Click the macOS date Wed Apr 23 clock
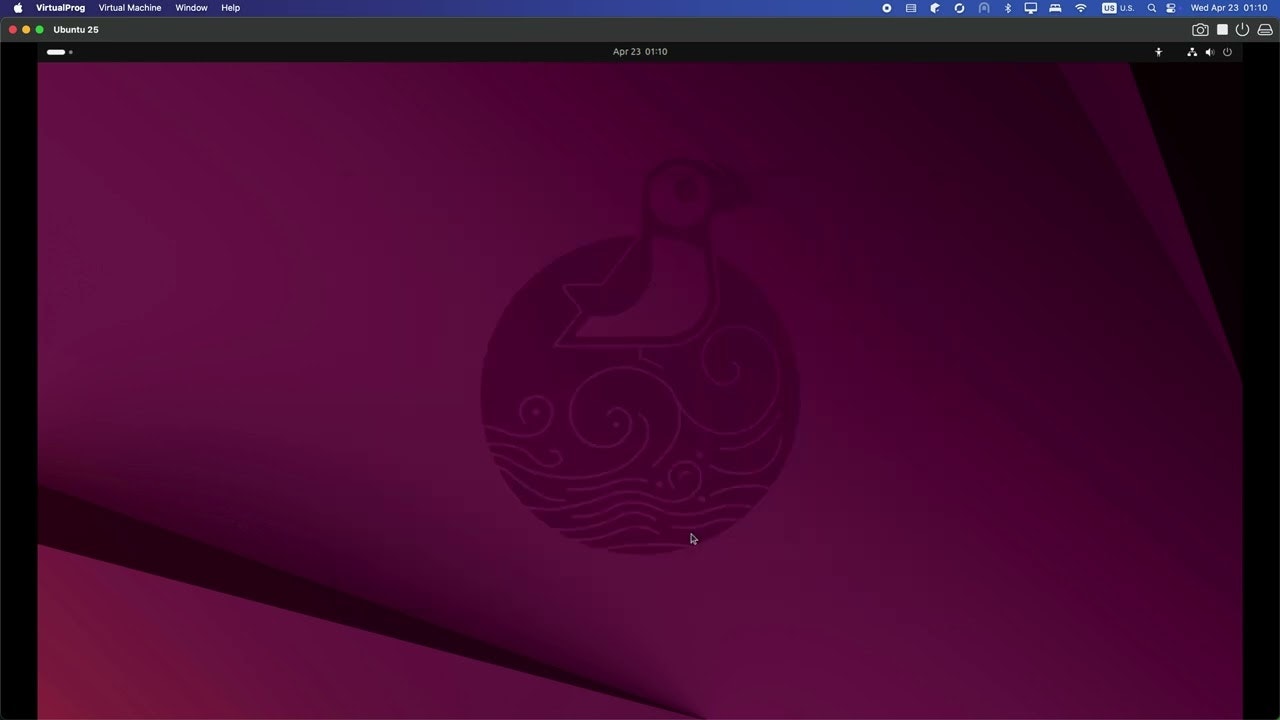1280x720 pixels. 1229,8
